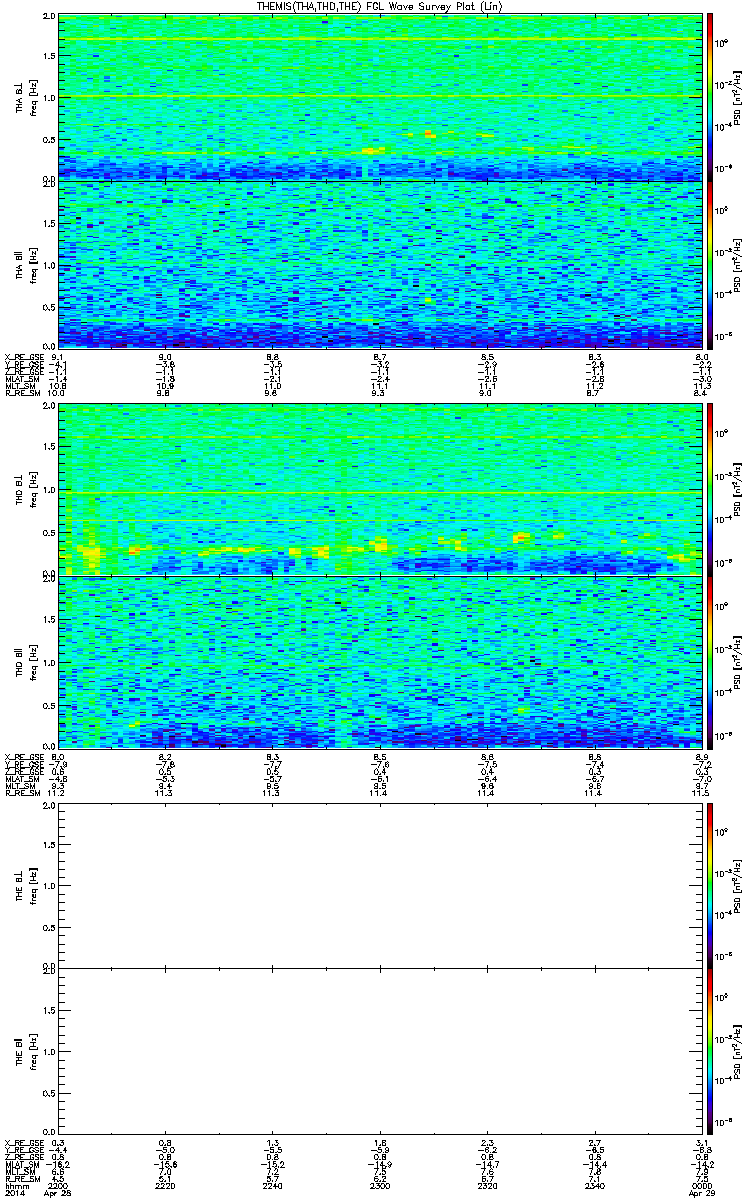
Task: Click the 'THA BL' vertical axis label
Action: (19, 99)
